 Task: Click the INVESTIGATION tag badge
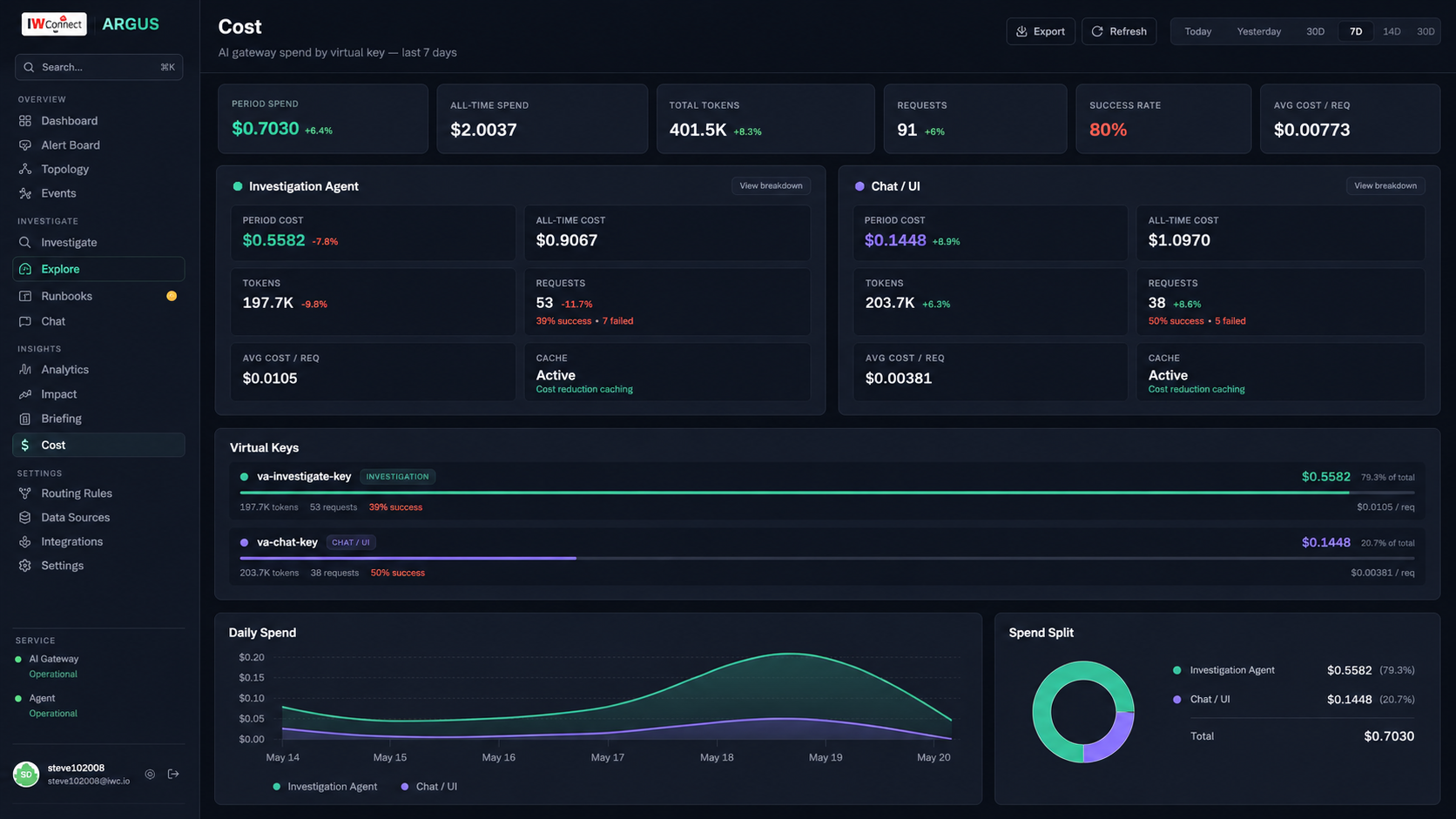coord(398,477)
